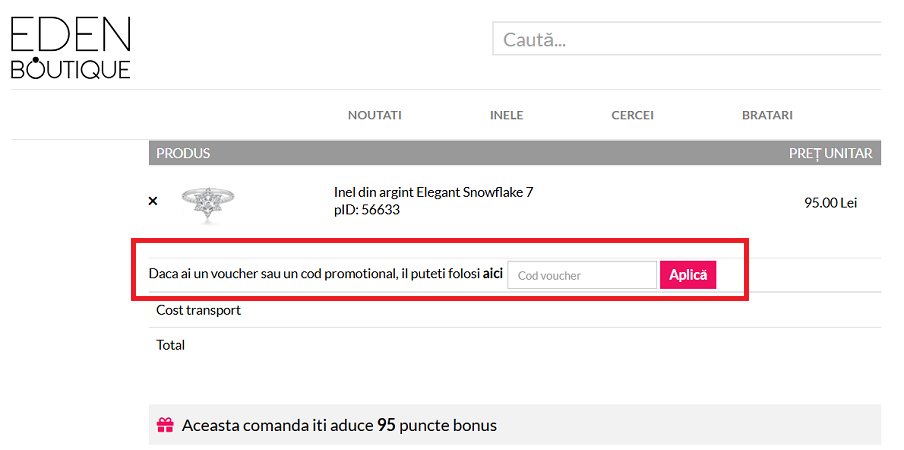Click the PREȚ UNITAR column header
The height and width of the screenshot is (450, 904).
(x=830, y=153)
